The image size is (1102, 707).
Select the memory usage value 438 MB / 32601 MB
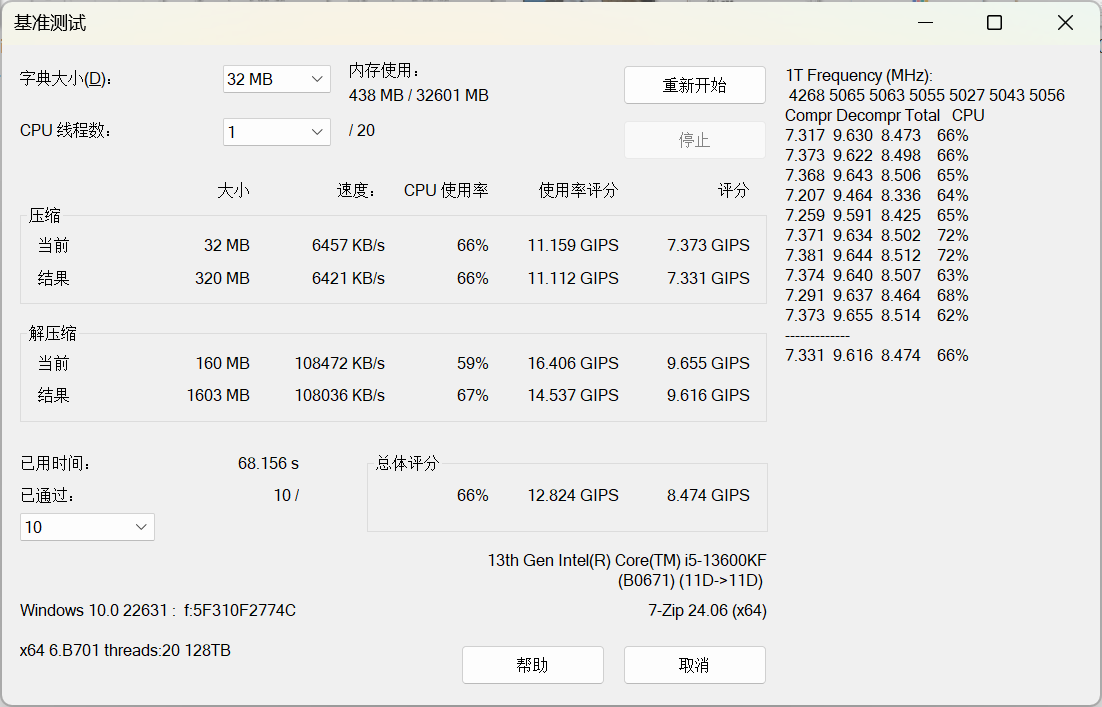418,96
